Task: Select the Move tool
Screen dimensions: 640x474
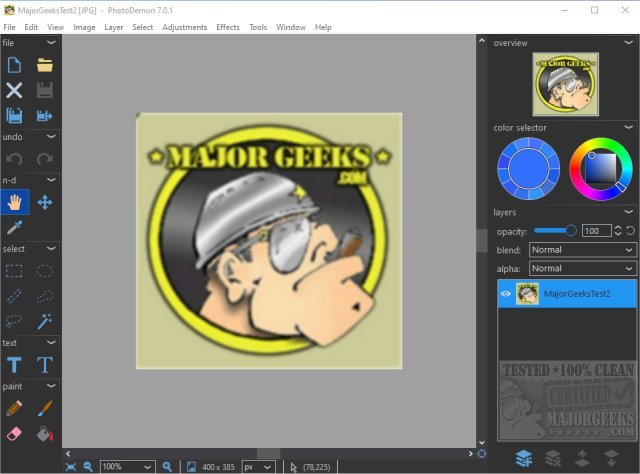Action: tap(45, 202)
